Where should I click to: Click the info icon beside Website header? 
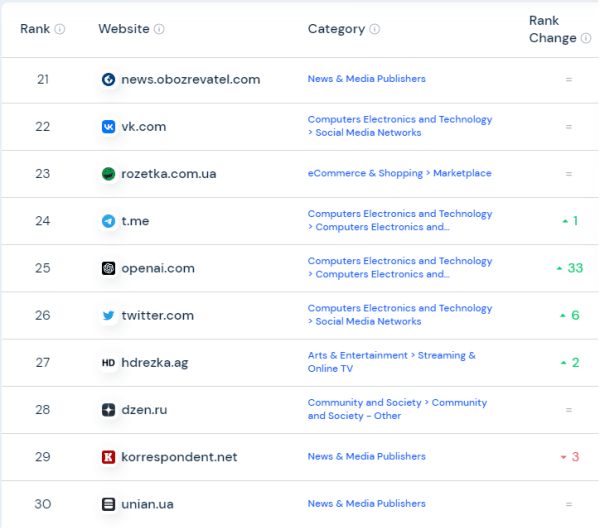click(x=159, y=29)
